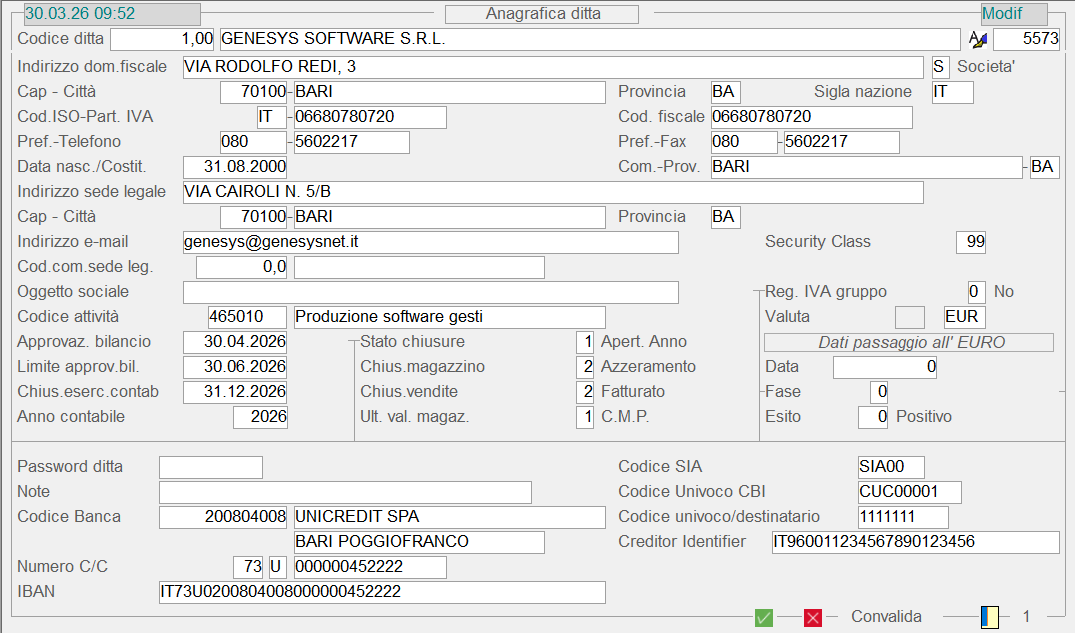Click the date and time box at top left
The width and height of the screenshot is (1075, 633).
click(x=111, y=14)
